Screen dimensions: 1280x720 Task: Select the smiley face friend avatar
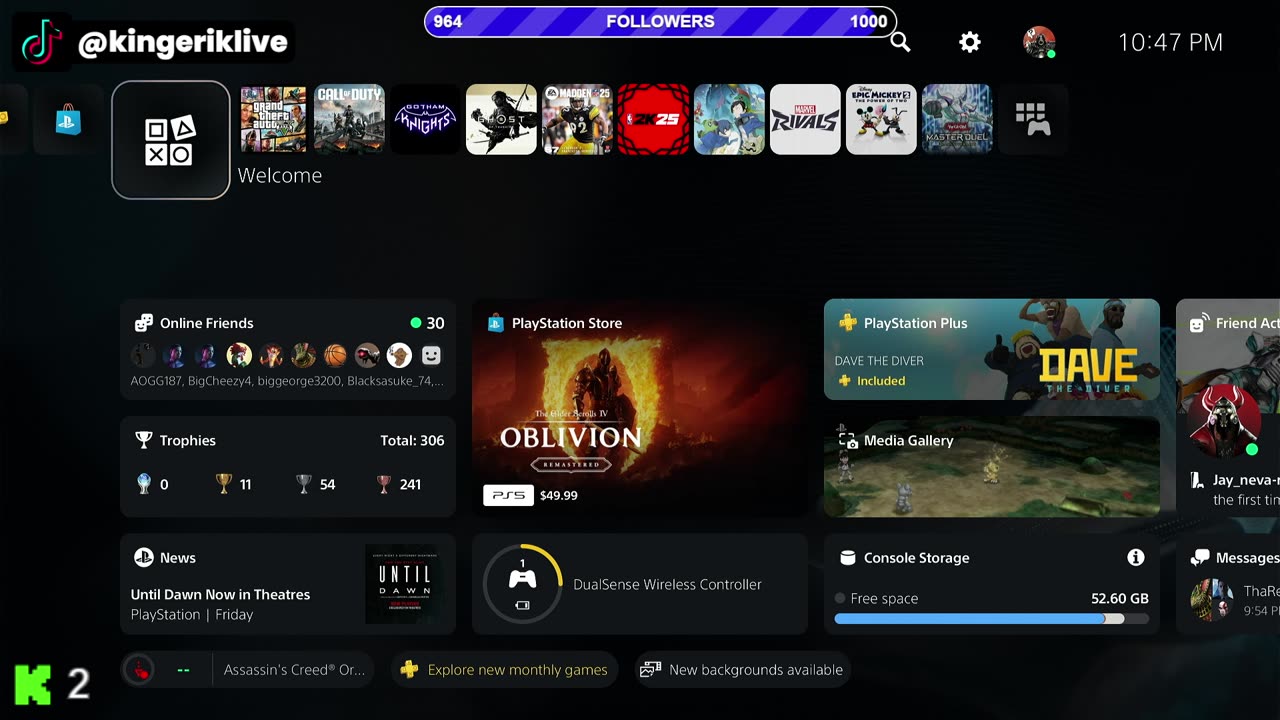(x=431, y=355)
